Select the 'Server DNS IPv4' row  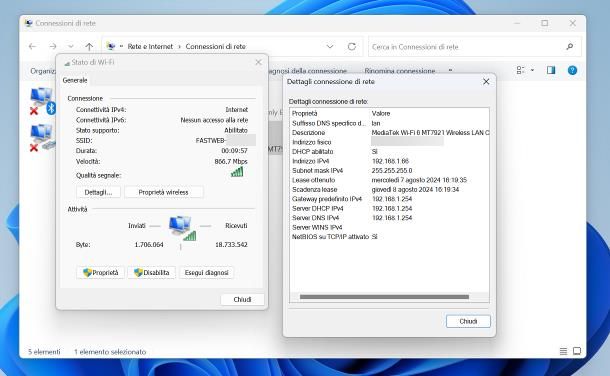[x=389, y=218]
